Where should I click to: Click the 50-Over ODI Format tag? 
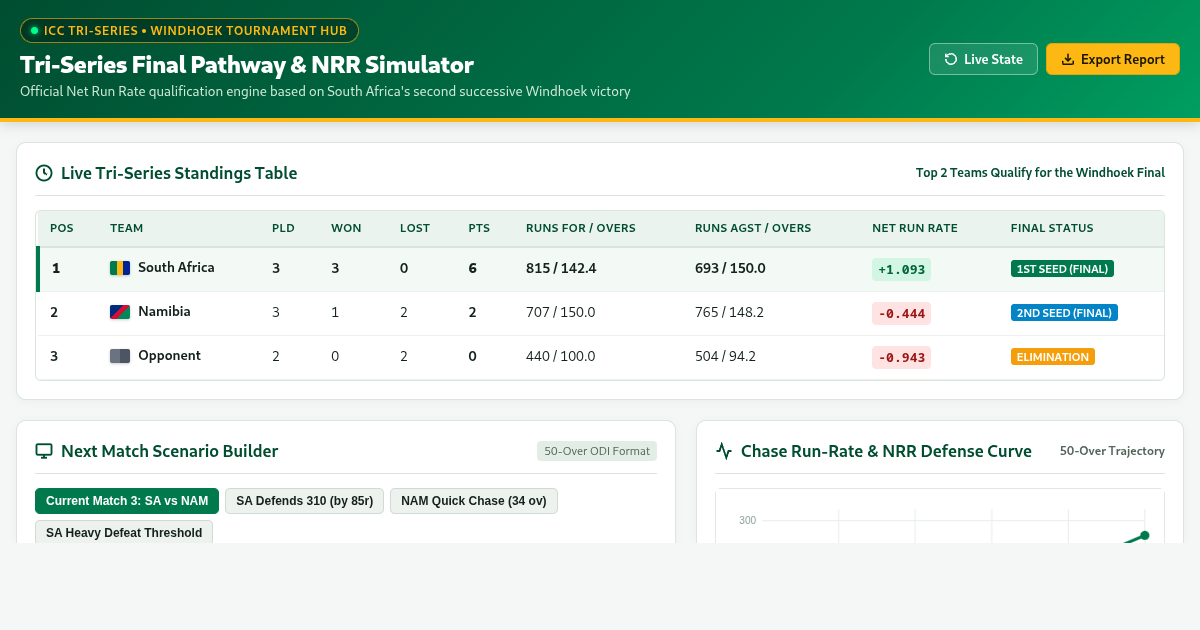pyautogui.click(x=597, y=451)
